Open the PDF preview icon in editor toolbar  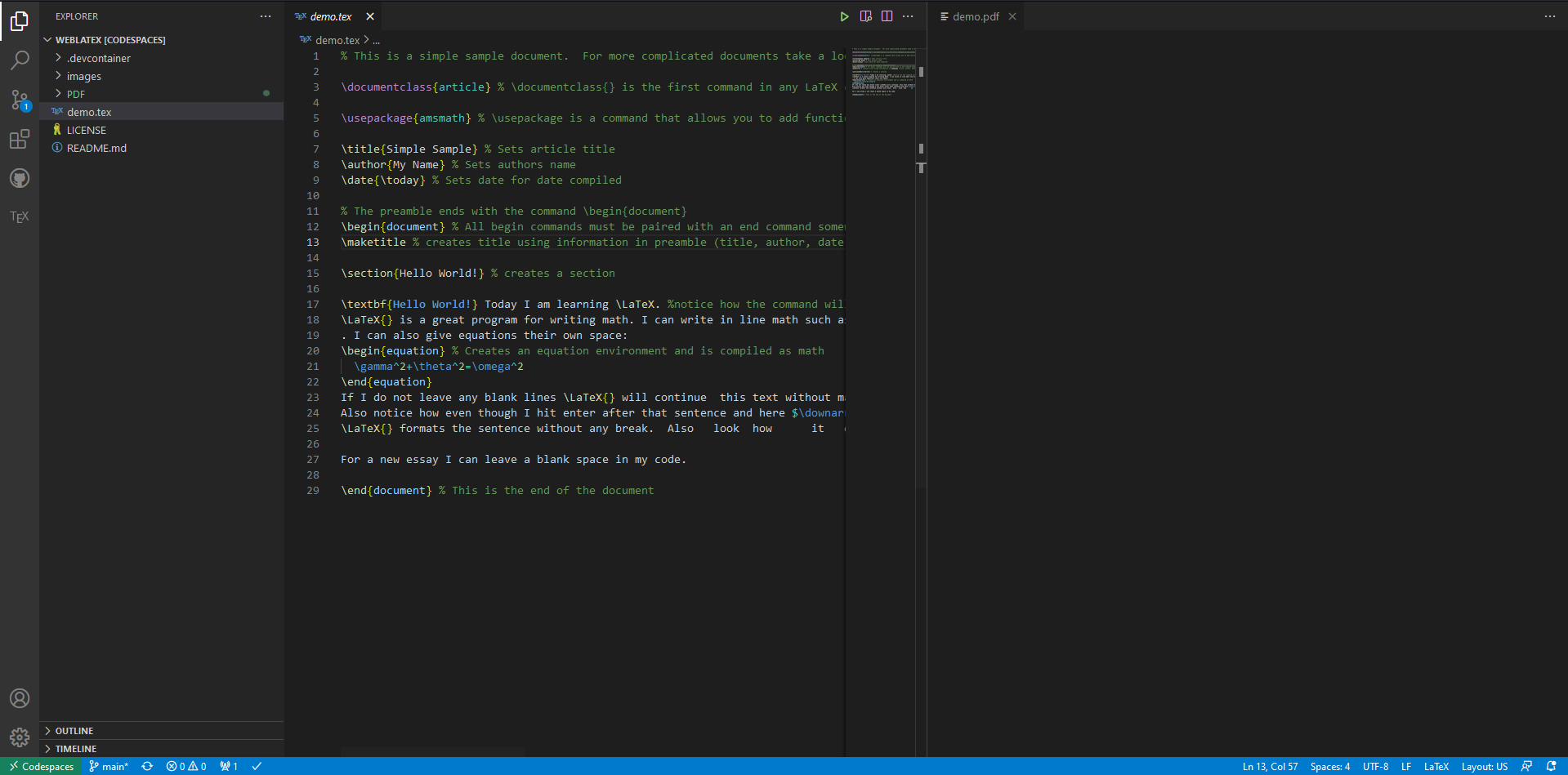pos(866,16)
